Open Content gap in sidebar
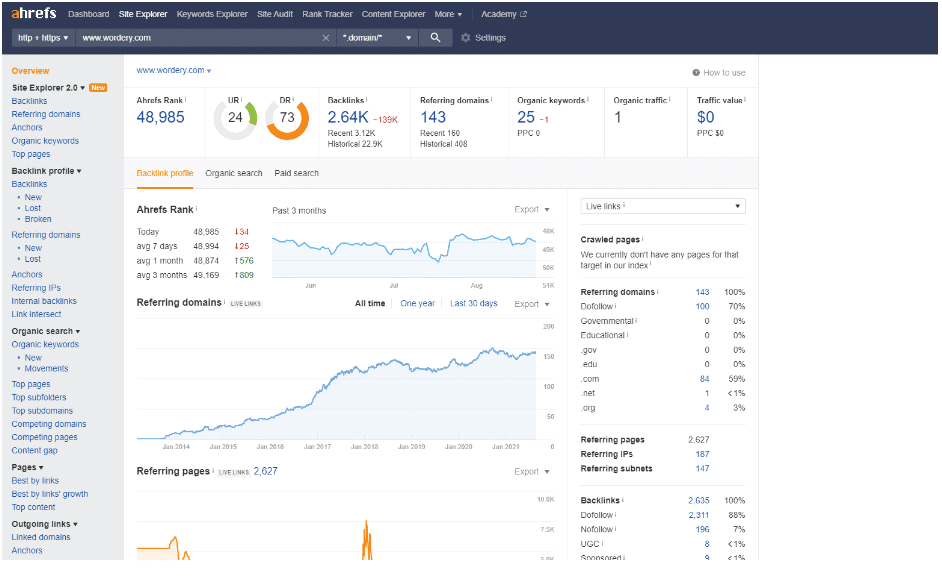The image size is (942, 583). 34,451
